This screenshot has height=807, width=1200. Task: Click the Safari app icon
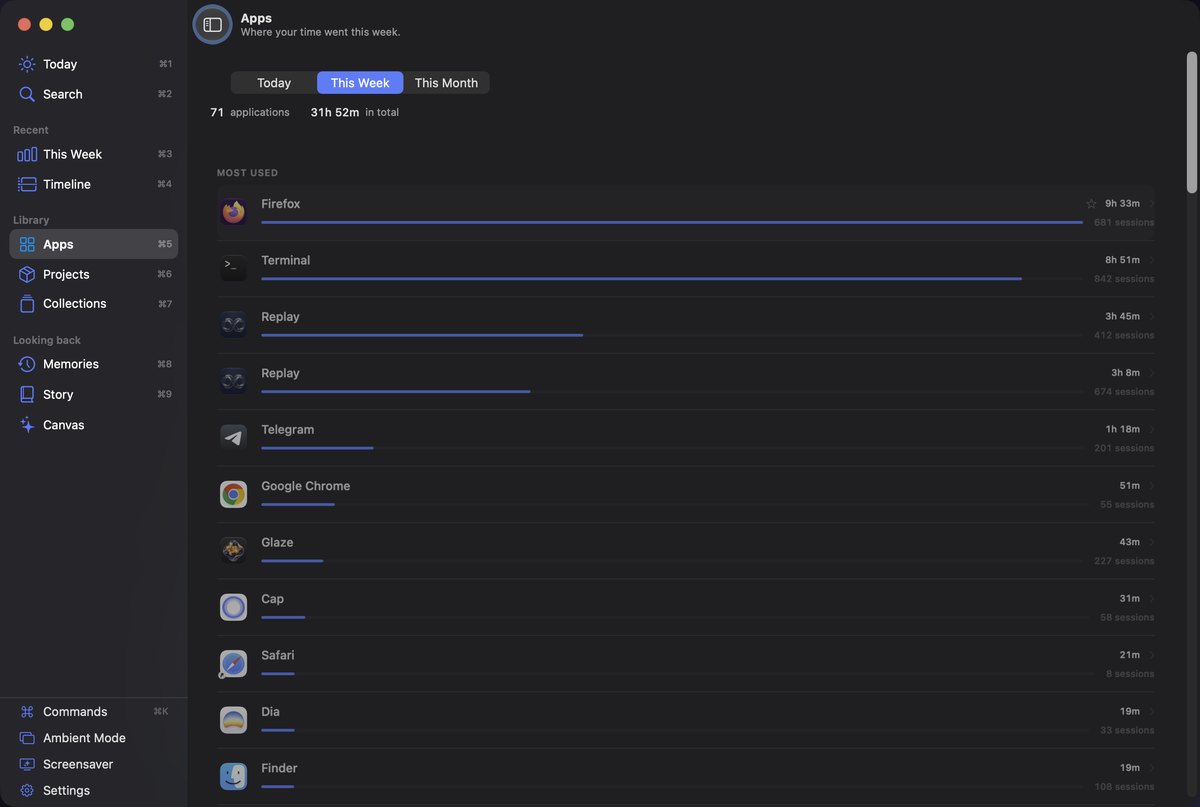(x=233, y=663)
